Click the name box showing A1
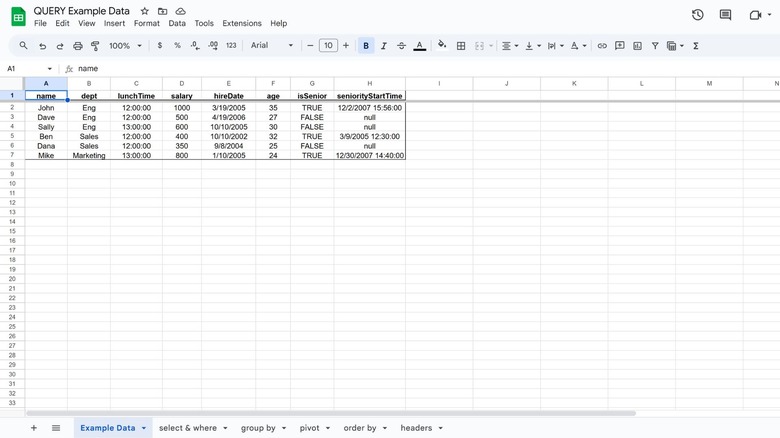The width and height of the screenshot is (780, 438). click(x=28, y=69)
